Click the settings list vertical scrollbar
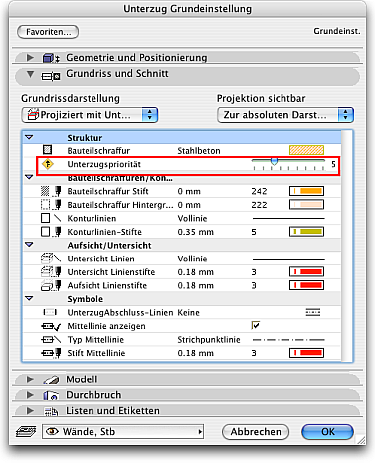Viewport: 375px width, 463px height. click(x=347, y=246)
